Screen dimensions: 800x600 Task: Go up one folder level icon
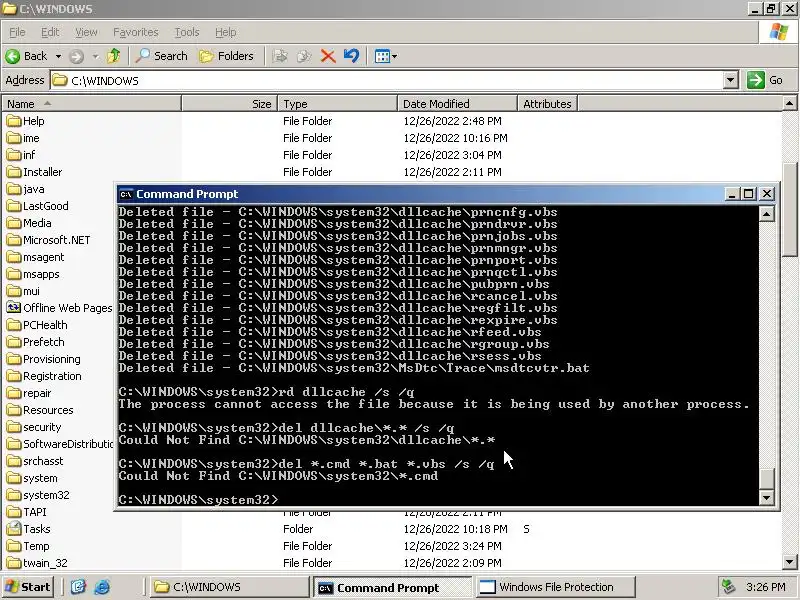click(x=114, y=56)
